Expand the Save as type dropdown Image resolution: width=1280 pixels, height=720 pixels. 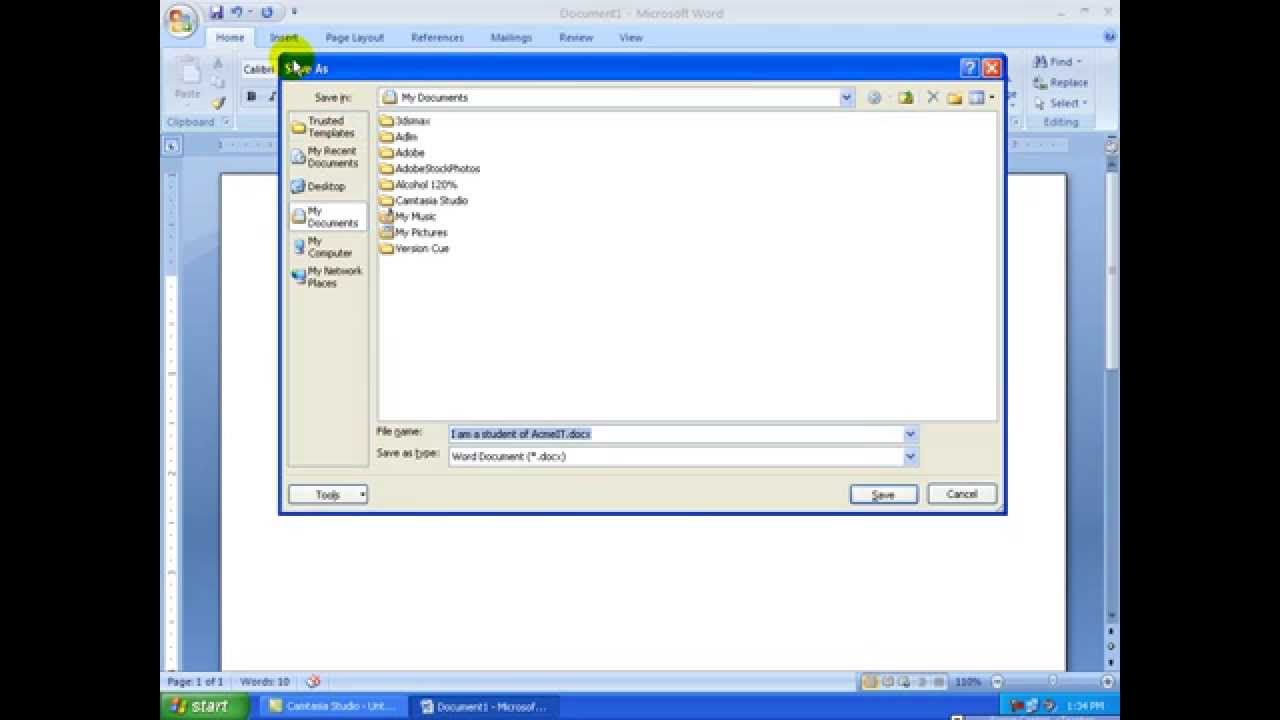pos(910,456)
